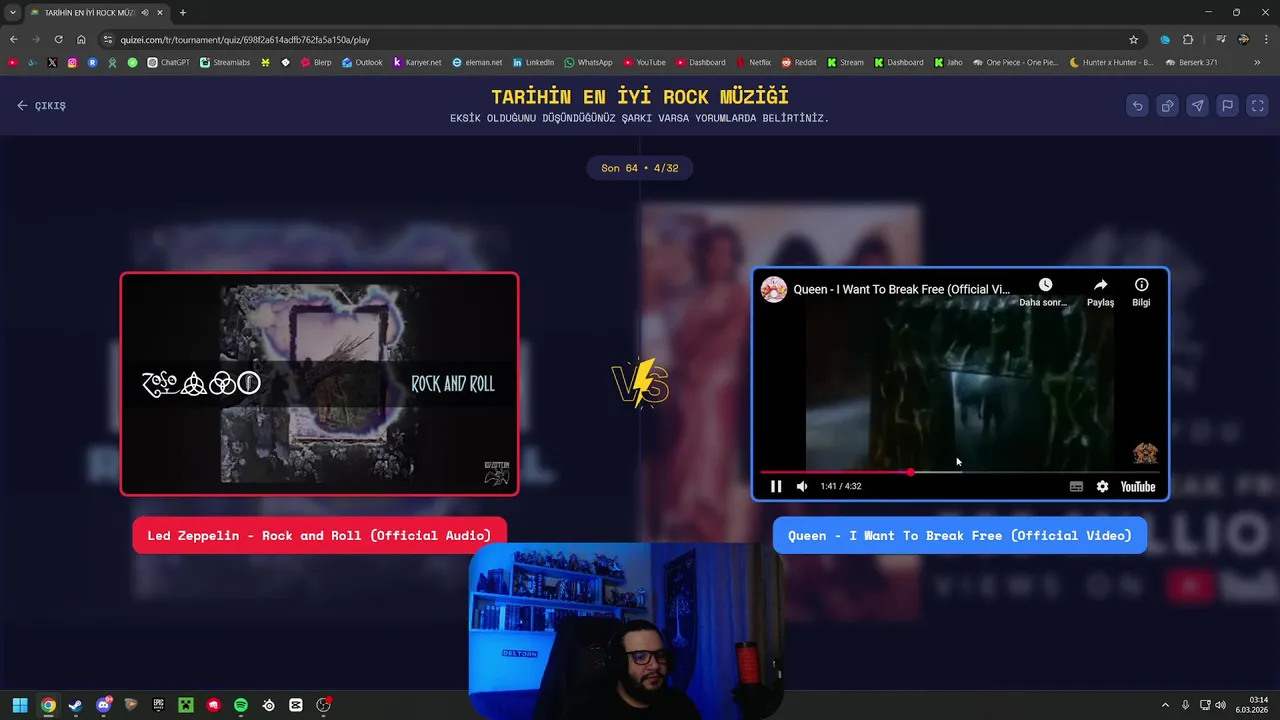
Task: Open the eleman.net bookmark
Action: (477, 62)
